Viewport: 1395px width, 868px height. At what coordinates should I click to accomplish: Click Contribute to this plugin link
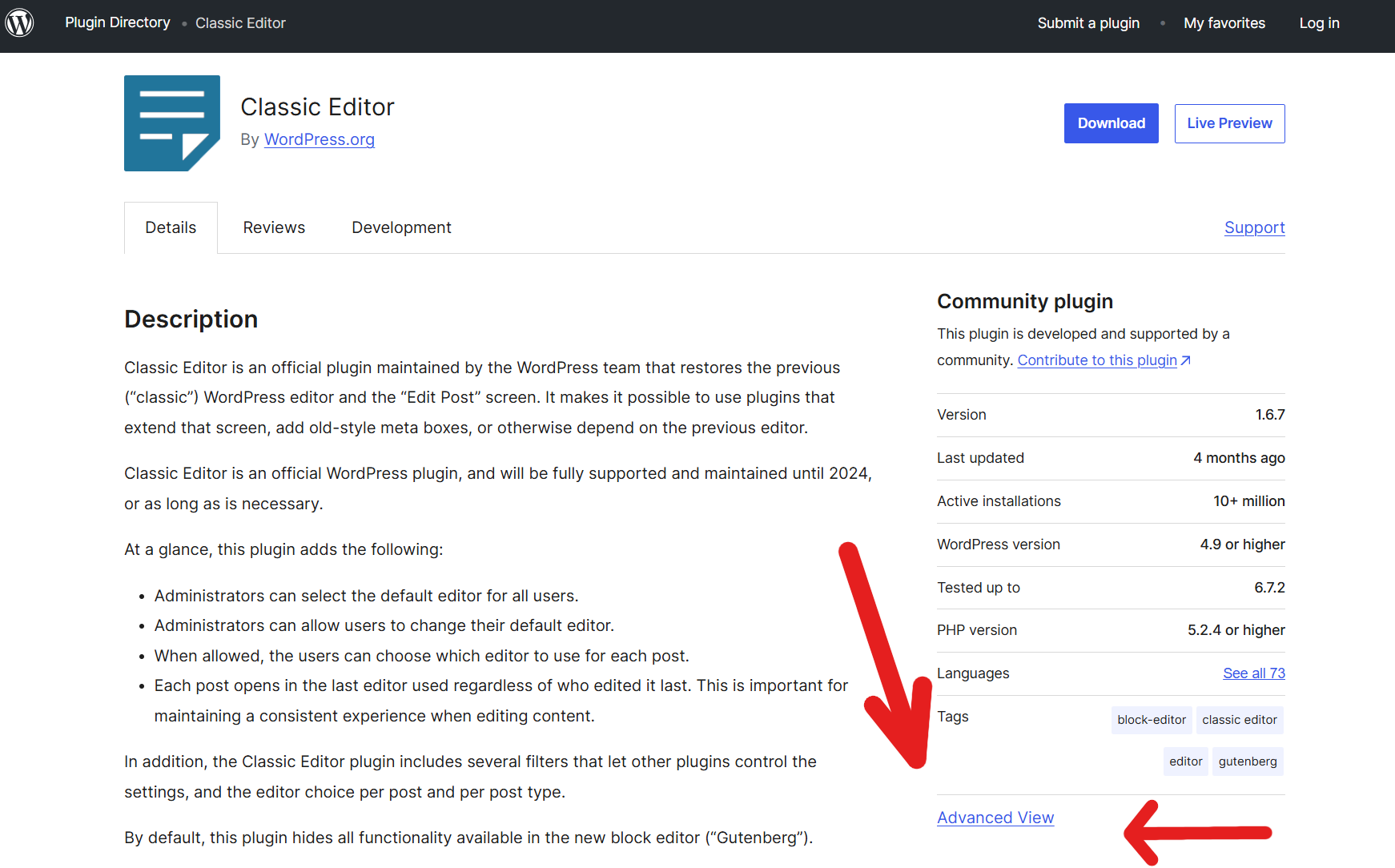1104,360
